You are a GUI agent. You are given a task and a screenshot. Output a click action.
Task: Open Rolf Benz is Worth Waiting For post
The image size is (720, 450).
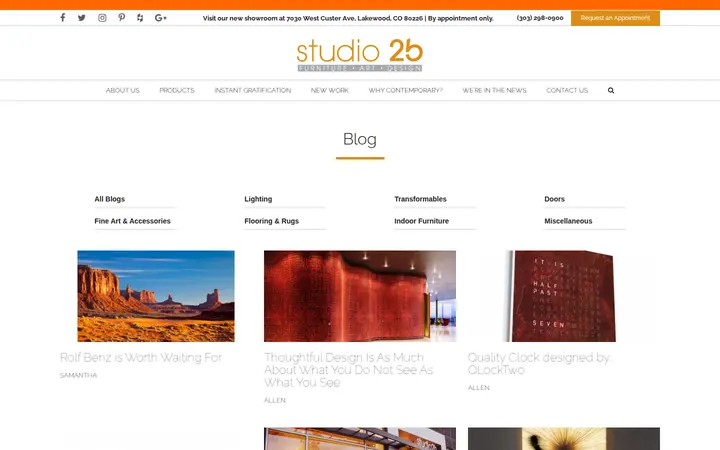pyautogui.click(x=141, y=357)
